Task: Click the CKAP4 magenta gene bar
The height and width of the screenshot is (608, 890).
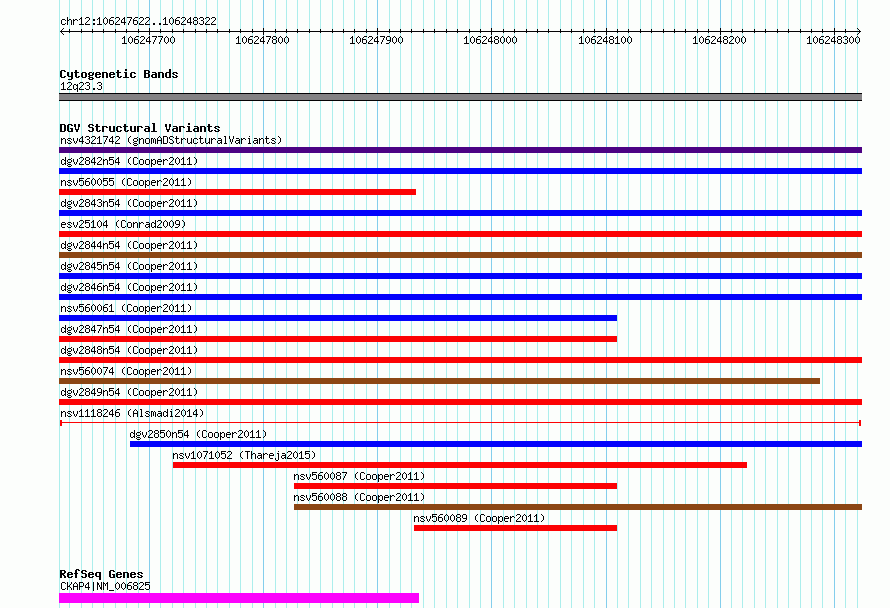Action: click(x=239, y=598)
